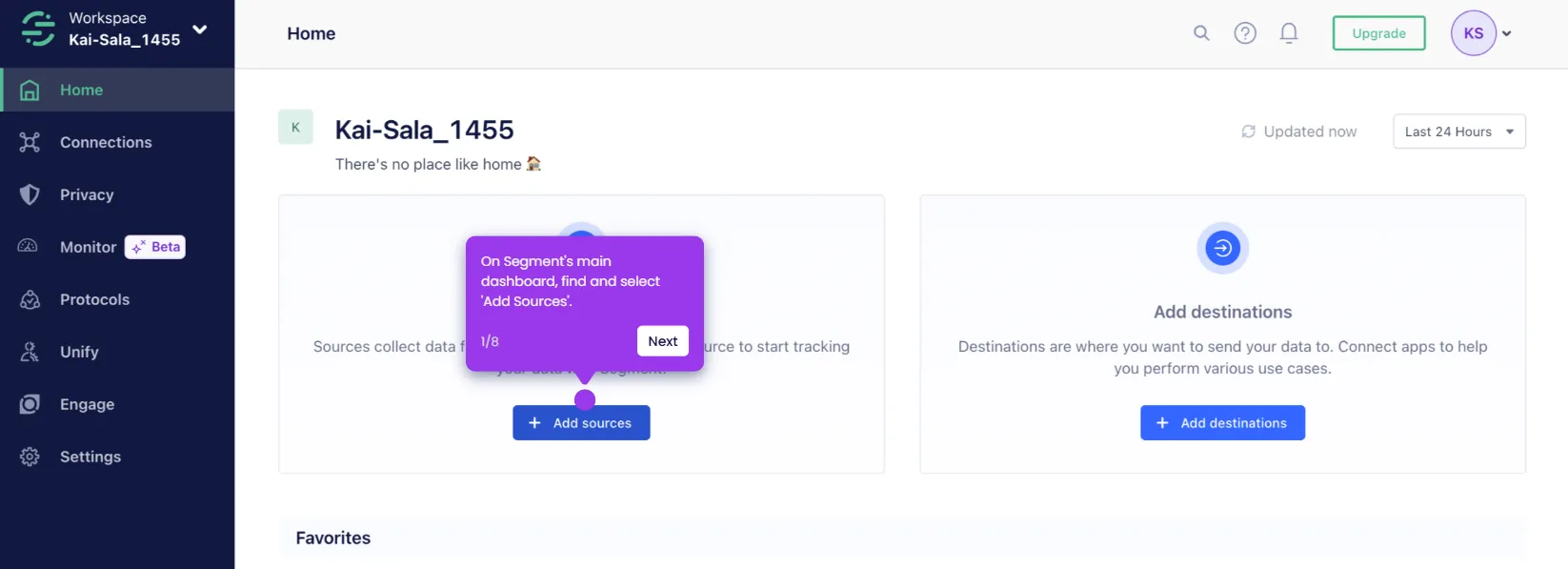1568x569 pixels.
Task: Click the refresh icon beside Updated now
Action: [x=1248, y=132]
